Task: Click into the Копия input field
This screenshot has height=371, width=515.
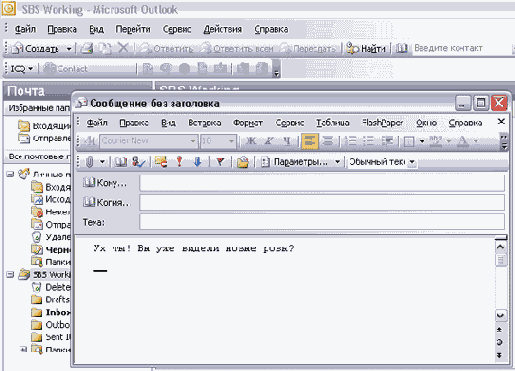Action: 322,202
